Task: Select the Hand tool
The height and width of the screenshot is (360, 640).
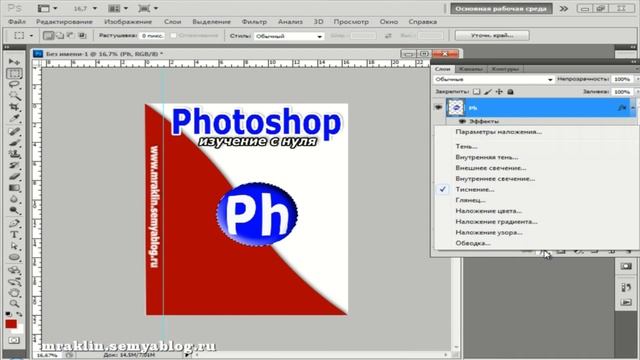Action: (14, 293)
